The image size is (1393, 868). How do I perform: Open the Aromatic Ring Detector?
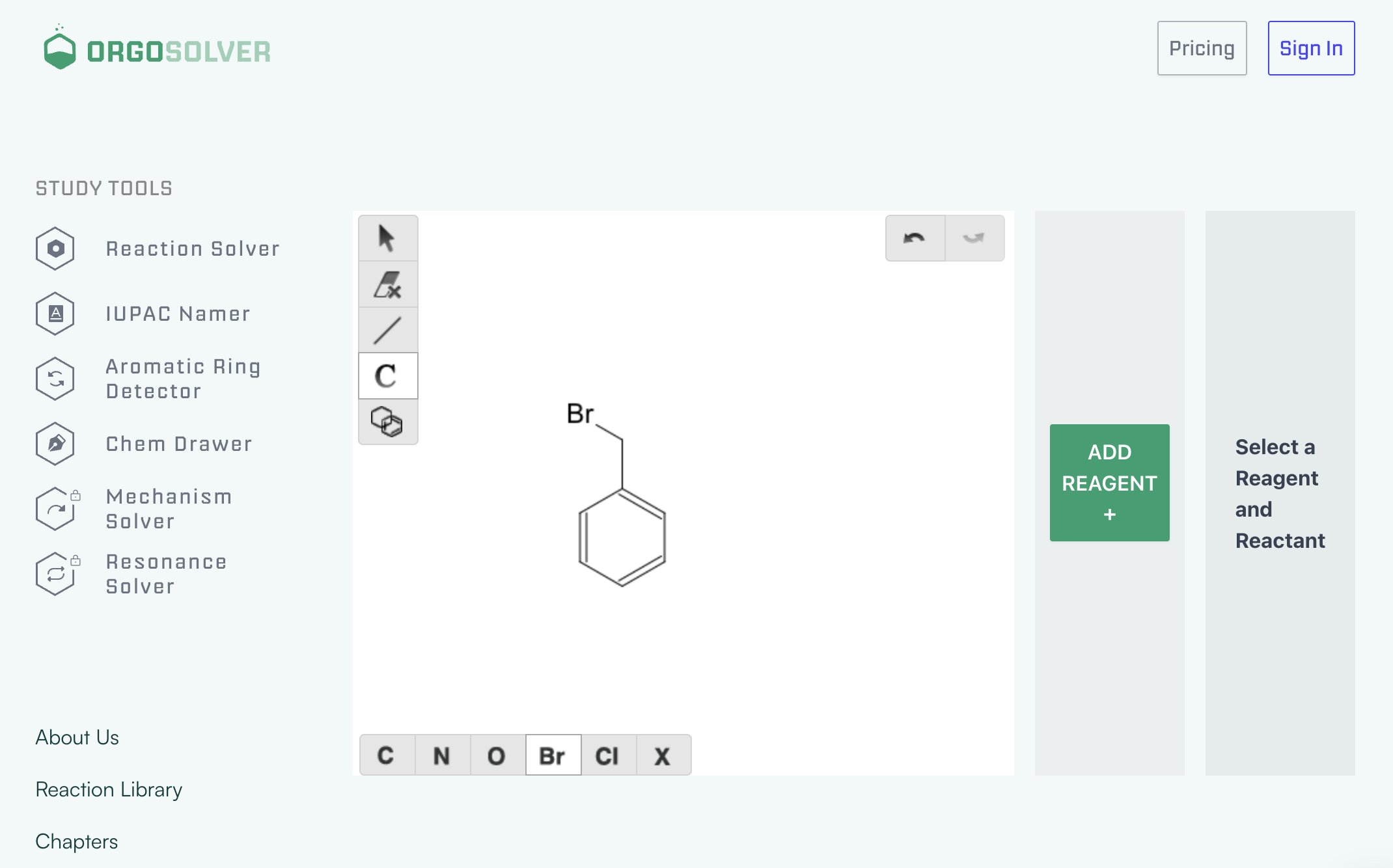pos(183,379)
